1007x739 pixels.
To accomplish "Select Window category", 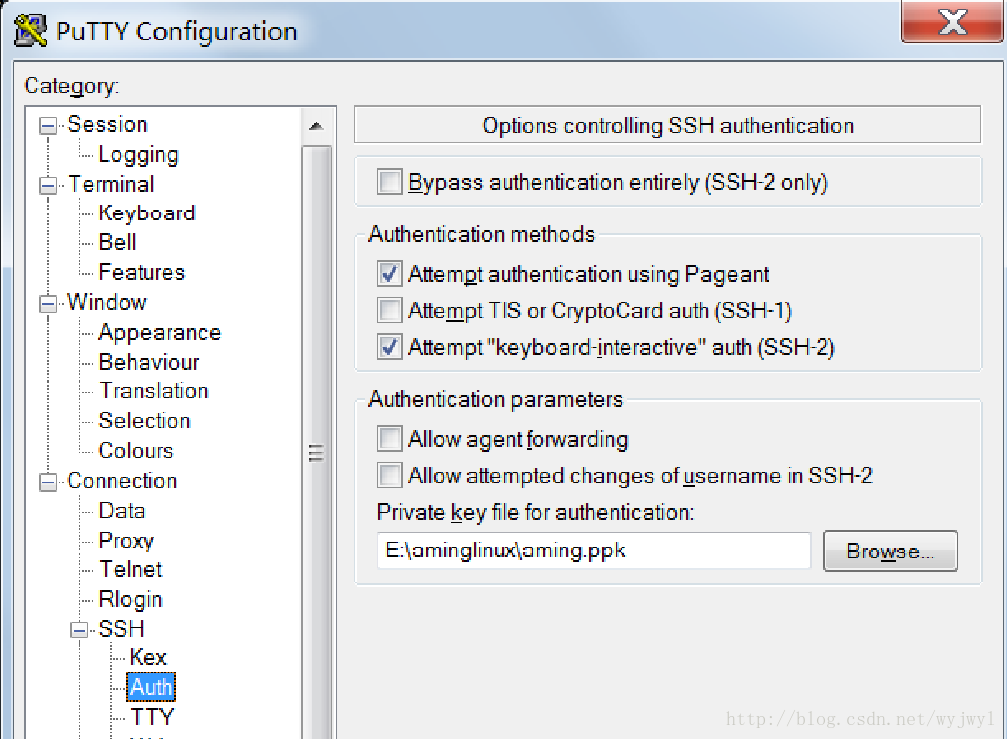I will [x=107, y=302].
